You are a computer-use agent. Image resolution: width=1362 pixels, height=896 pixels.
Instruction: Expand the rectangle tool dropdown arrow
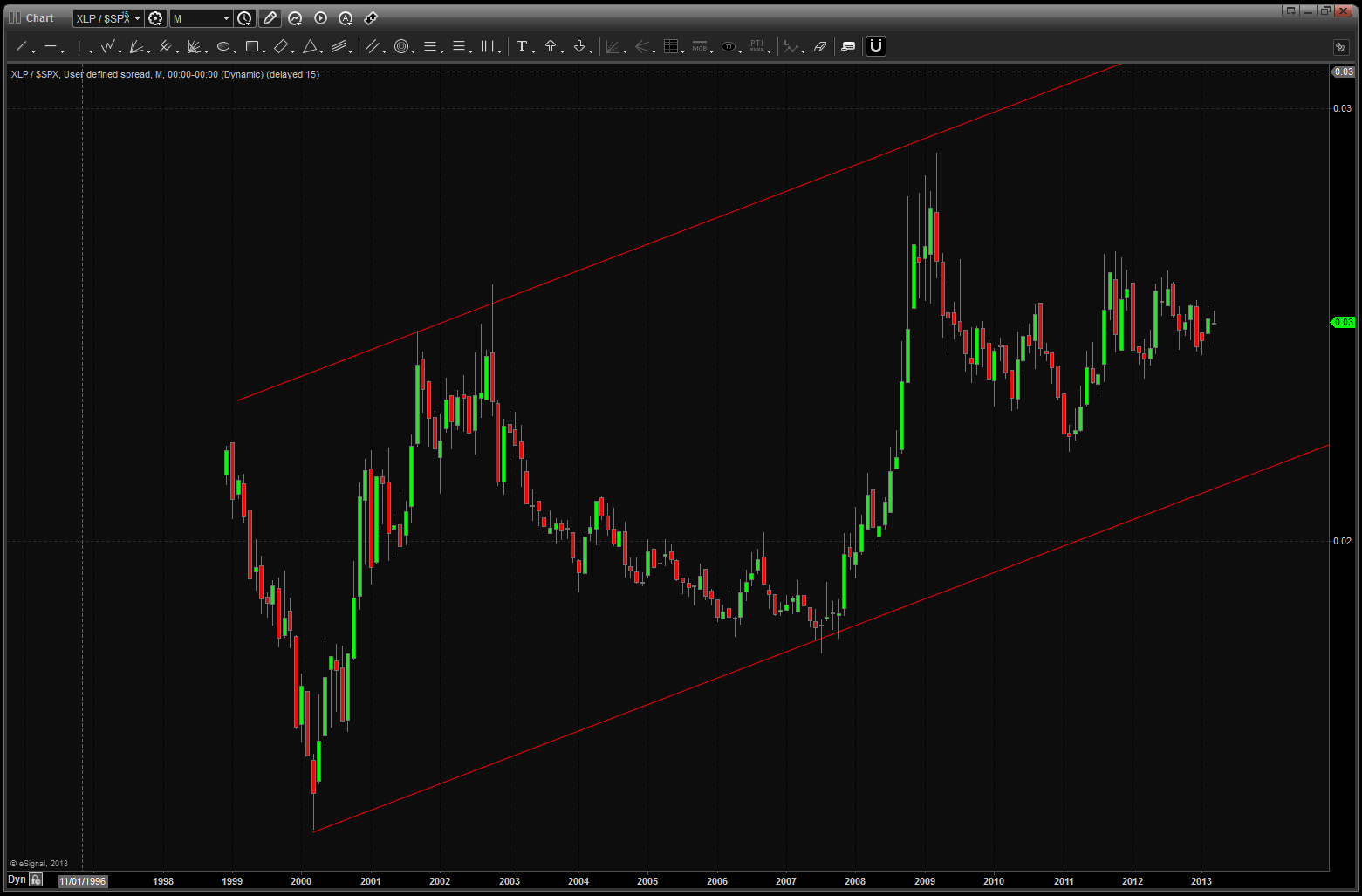pyautogui.click(x=264, y=51)
